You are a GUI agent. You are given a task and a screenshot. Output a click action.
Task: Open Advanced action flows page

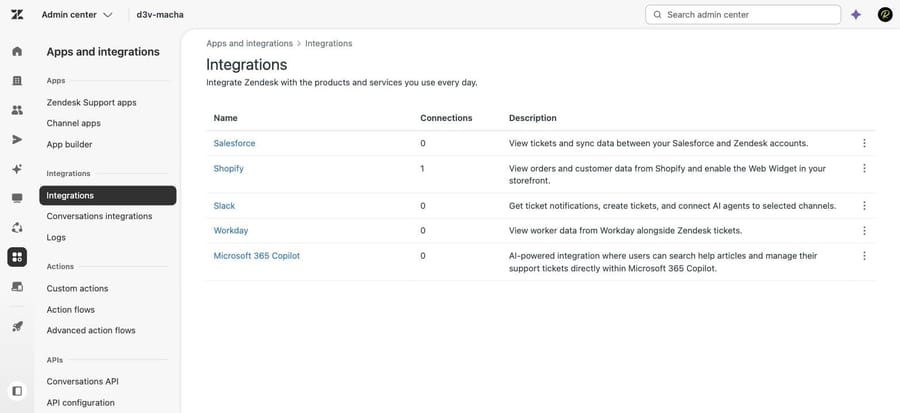pyautogui.click(x=91, y=330)
